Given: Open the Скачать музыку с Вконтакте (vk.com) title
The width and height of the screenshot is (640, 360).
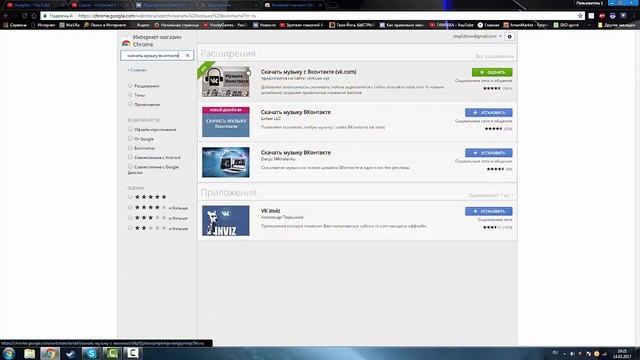Looking at the screenshot, I should click(309, 72).
